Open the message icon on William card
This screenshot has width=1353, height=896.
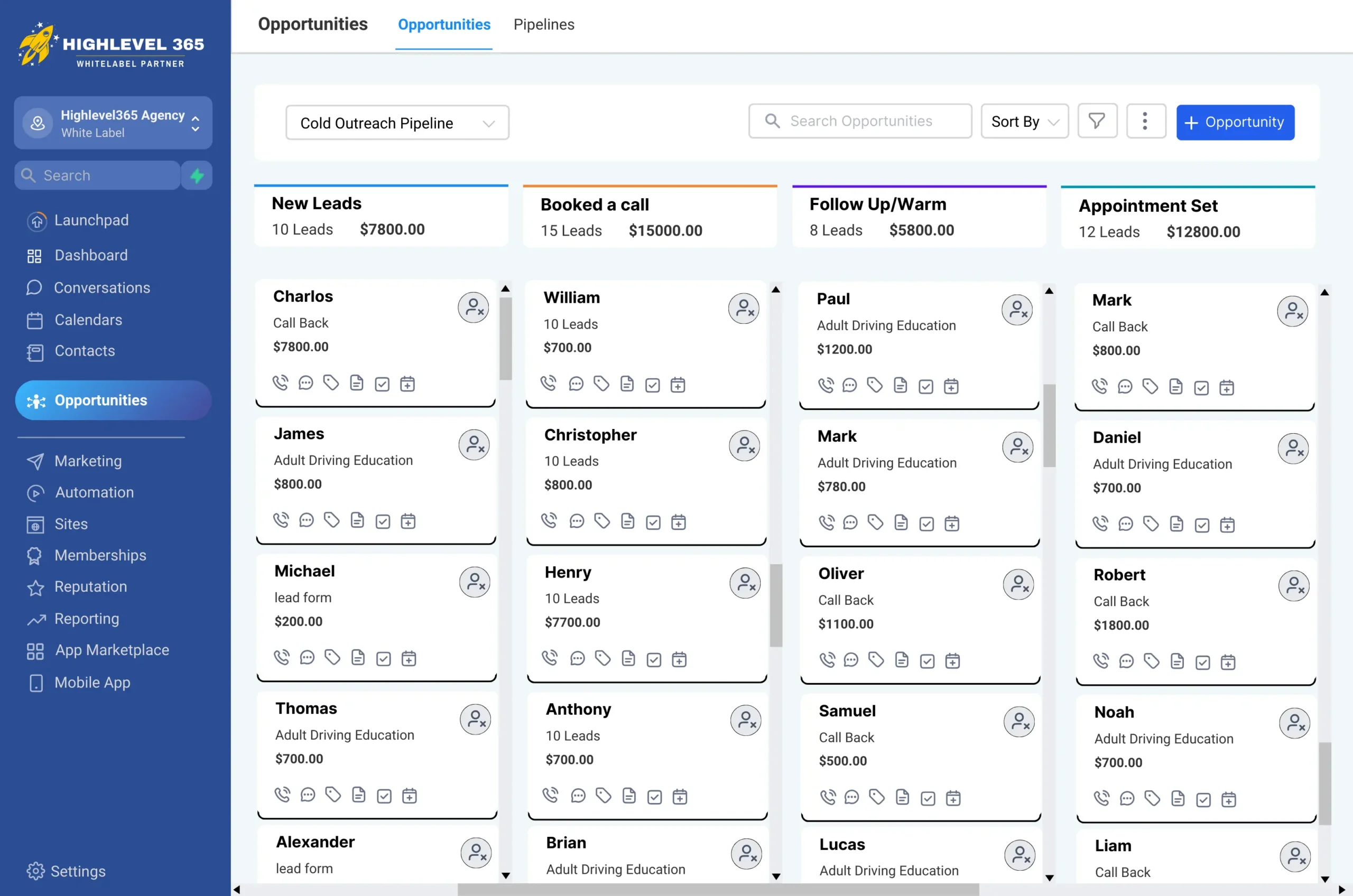pos(576,384)
